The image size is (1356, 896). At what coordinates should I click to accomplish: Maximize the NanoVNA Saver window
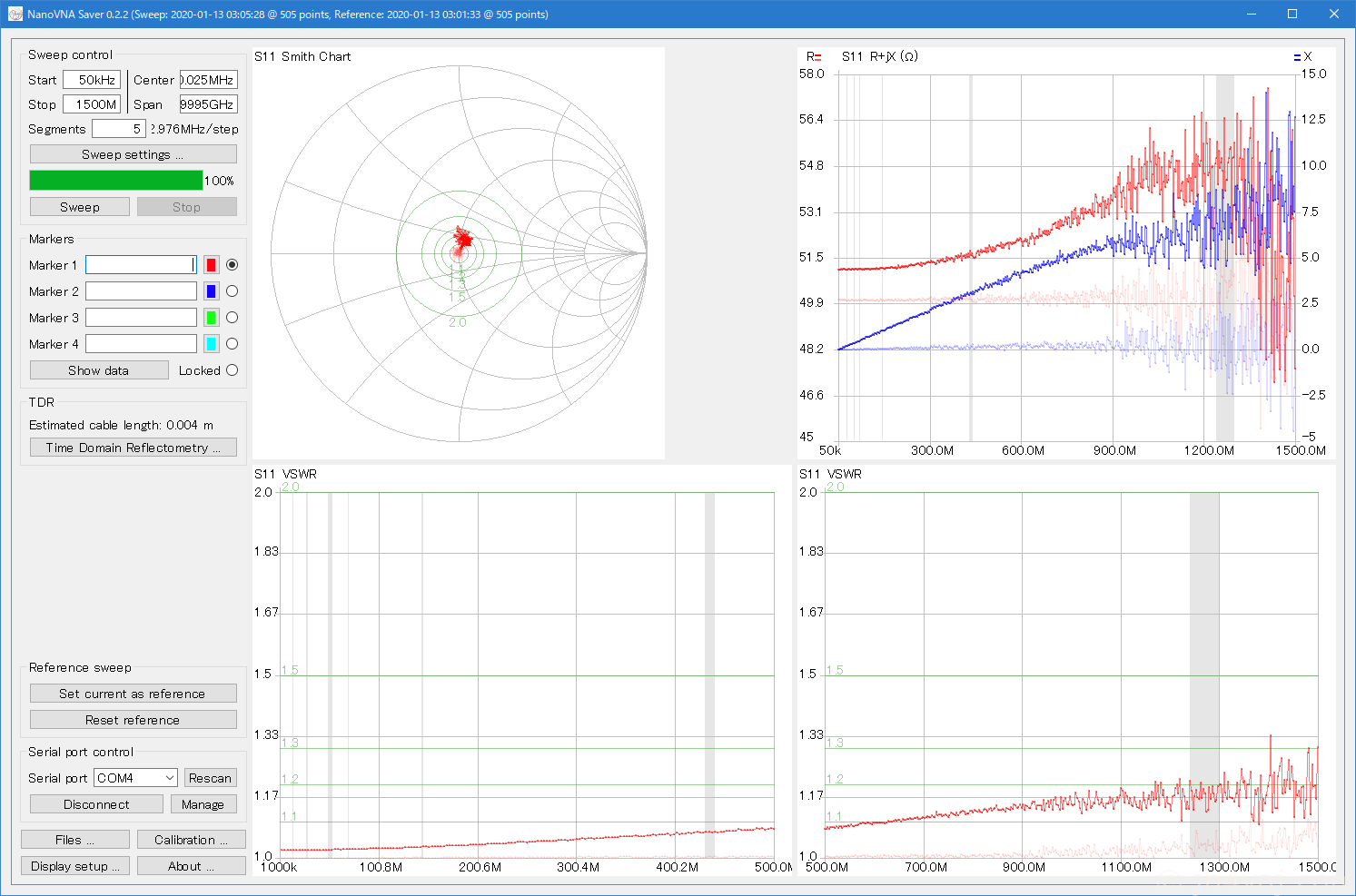(1292, 15)
